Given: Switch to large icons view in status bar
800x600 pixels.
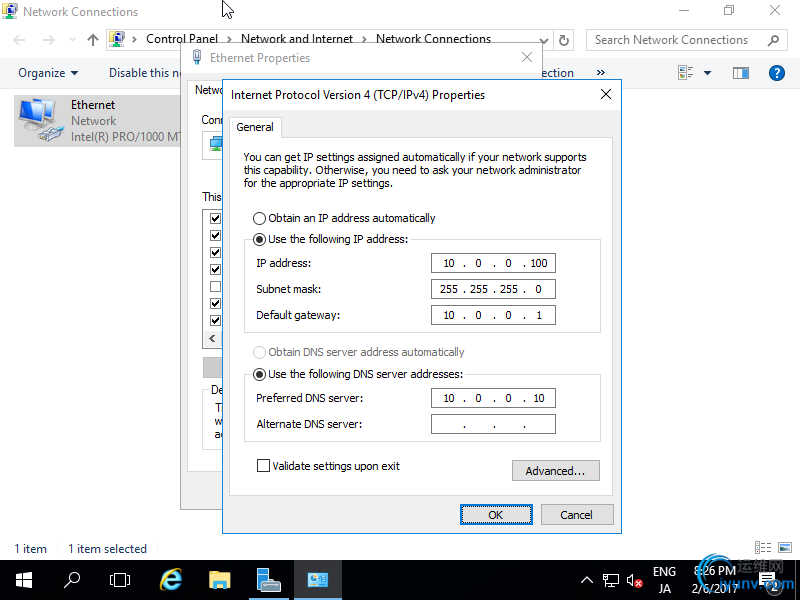Looking at the screenshot, I should 785,547.
